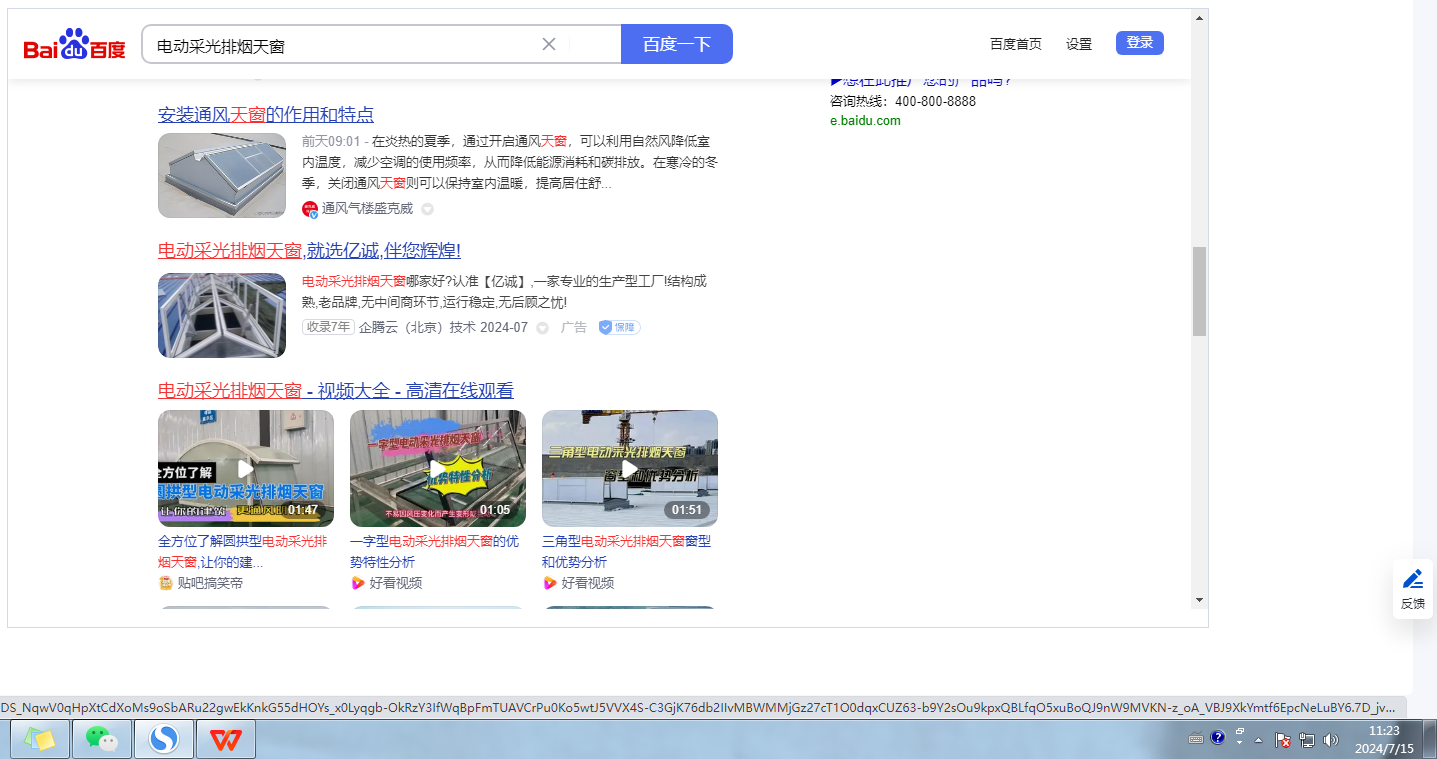Open WeChat from the taskbar
This screenshot has height=759, width=1437.
click(x=102, y=739)
